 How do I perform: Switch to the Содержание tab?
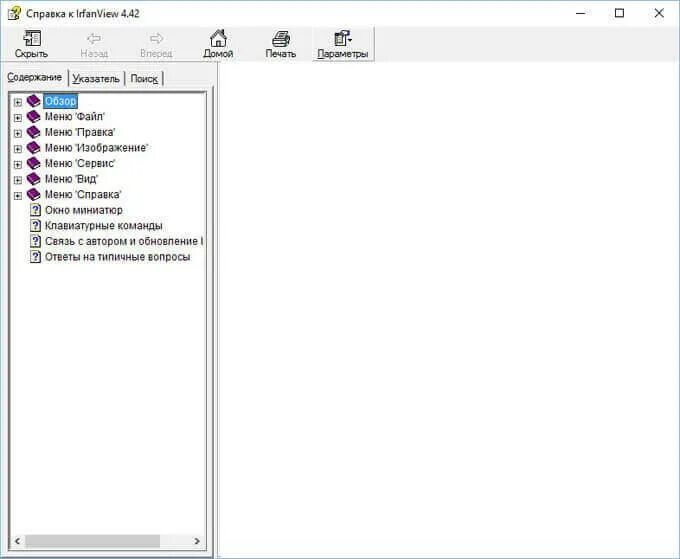(x=35, y=78)
